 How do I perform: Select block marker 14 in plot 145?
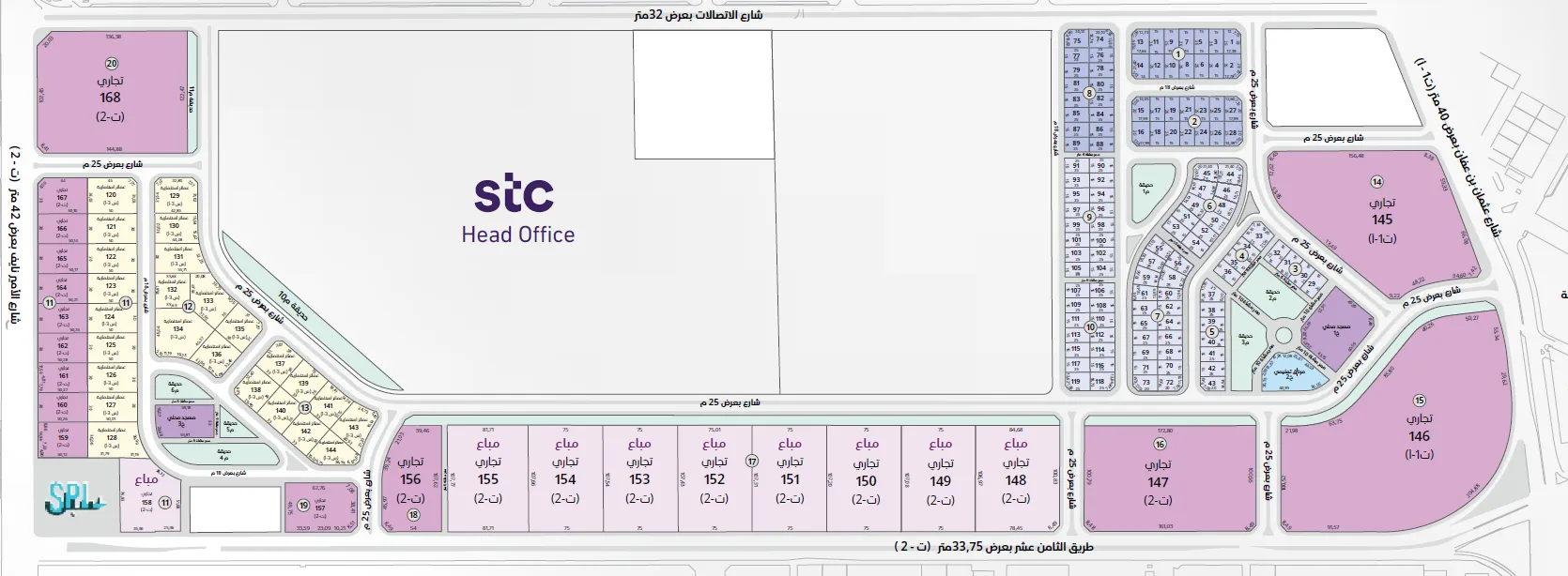(1377, 182)
